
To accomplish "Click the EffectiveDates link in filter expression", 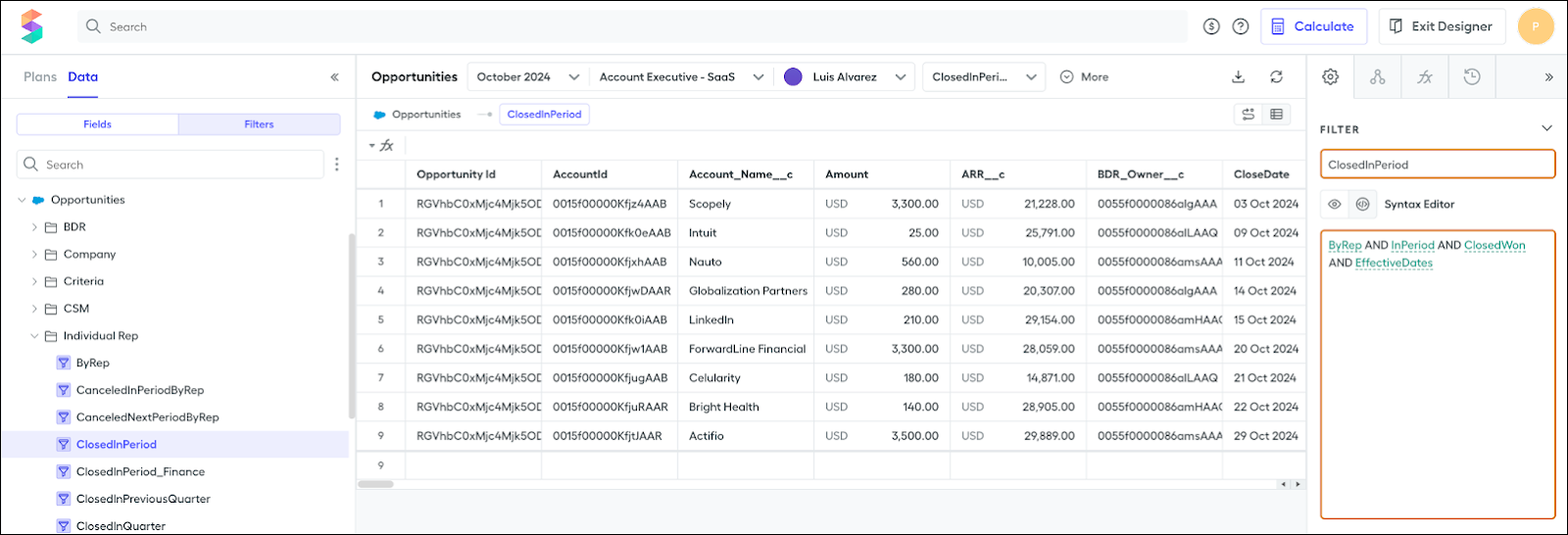I will tap(1394, 263).
